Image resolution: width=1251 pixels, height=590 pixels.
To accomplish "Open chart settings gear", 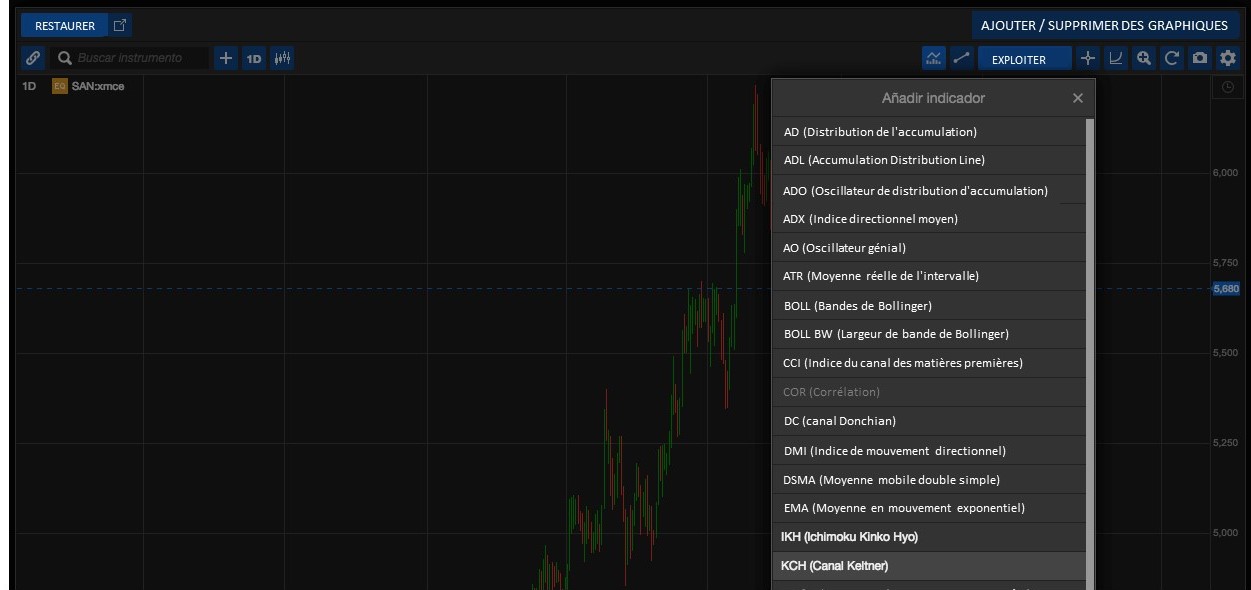I will click(1227, 58).
